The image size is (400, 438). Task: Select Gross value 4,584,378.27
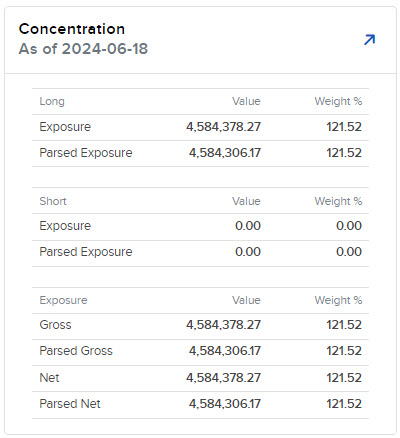223,325
